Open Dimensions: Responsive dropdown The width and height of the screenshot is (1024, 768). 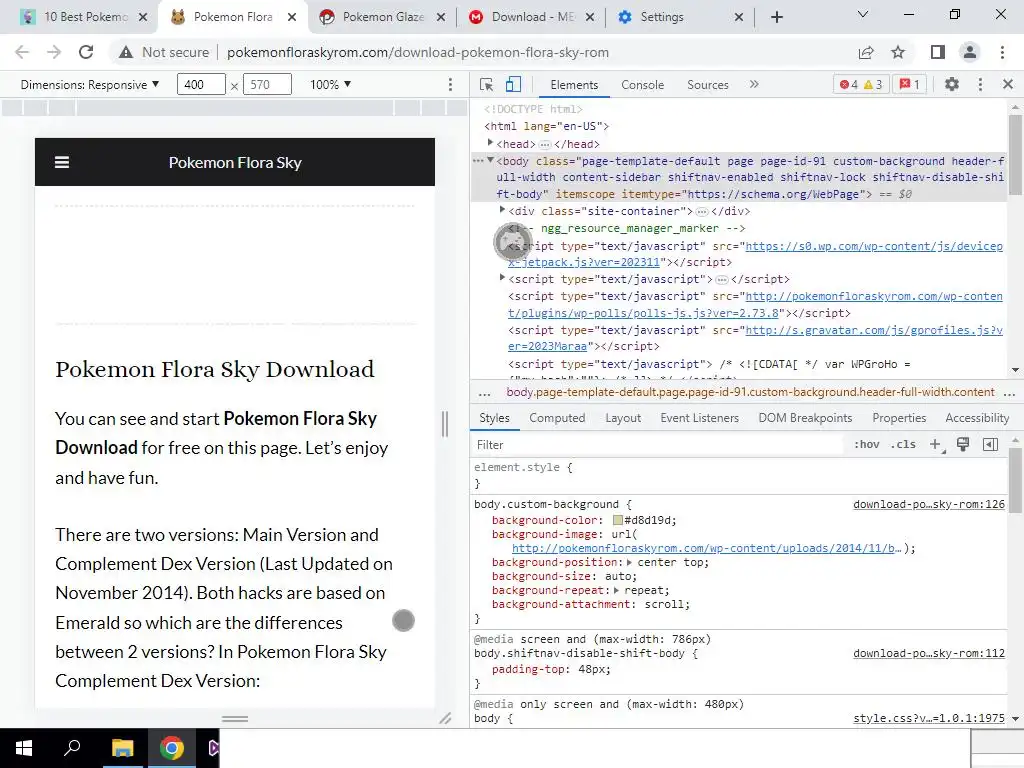90,85
